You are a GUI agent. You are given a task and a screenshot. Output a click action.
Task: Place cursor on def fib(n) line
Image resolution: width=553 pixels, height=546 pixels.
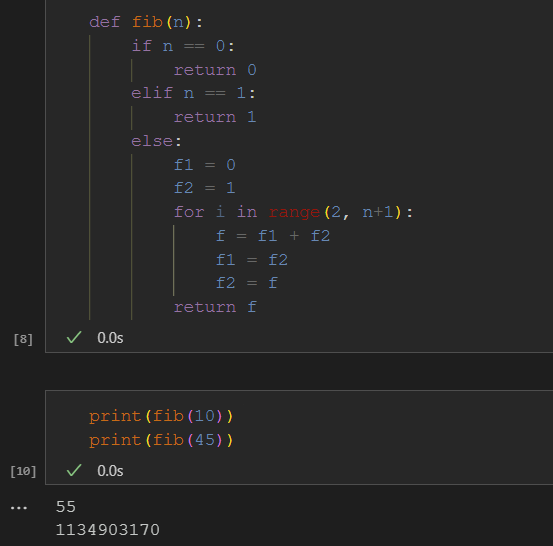coord(146,22)
